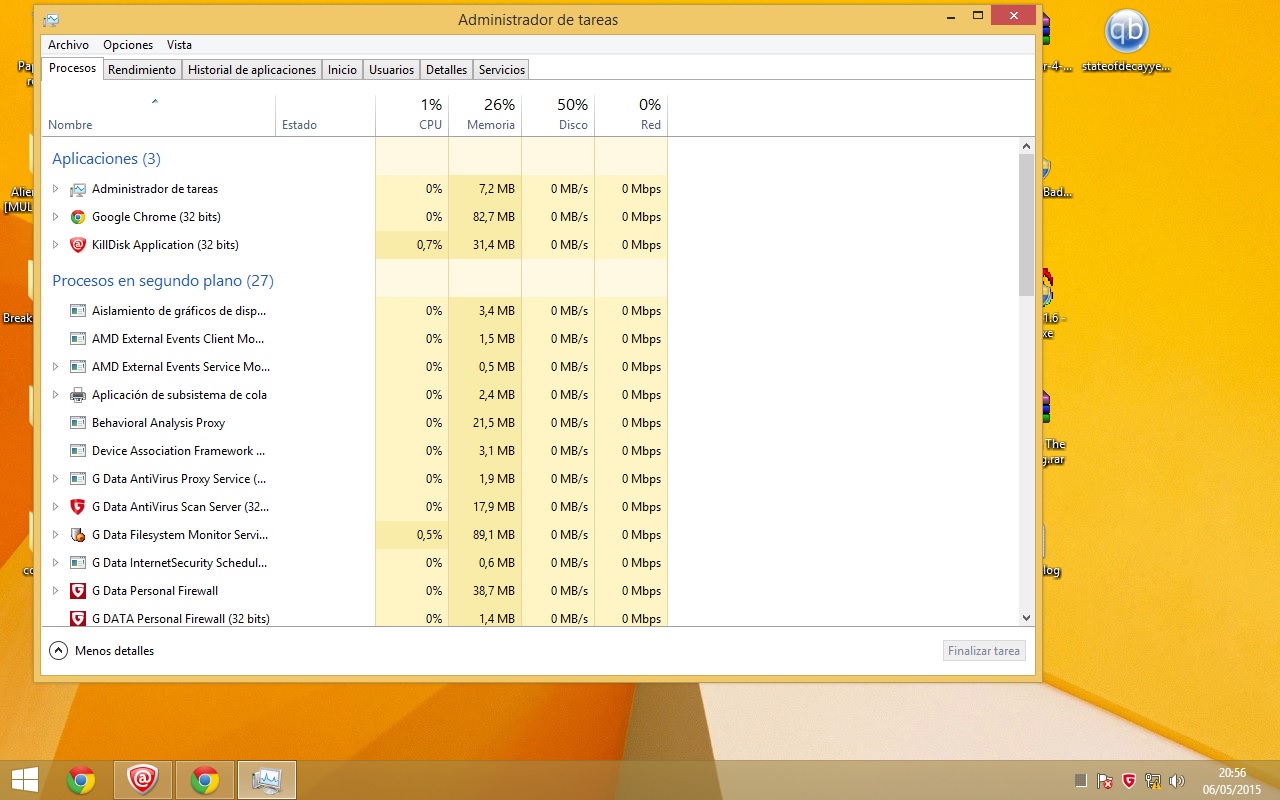The height and width of the screenshot is (800, 1280).
Task: Click the taskbar clock showing 20:56
Action: [x=1232, y=780]
